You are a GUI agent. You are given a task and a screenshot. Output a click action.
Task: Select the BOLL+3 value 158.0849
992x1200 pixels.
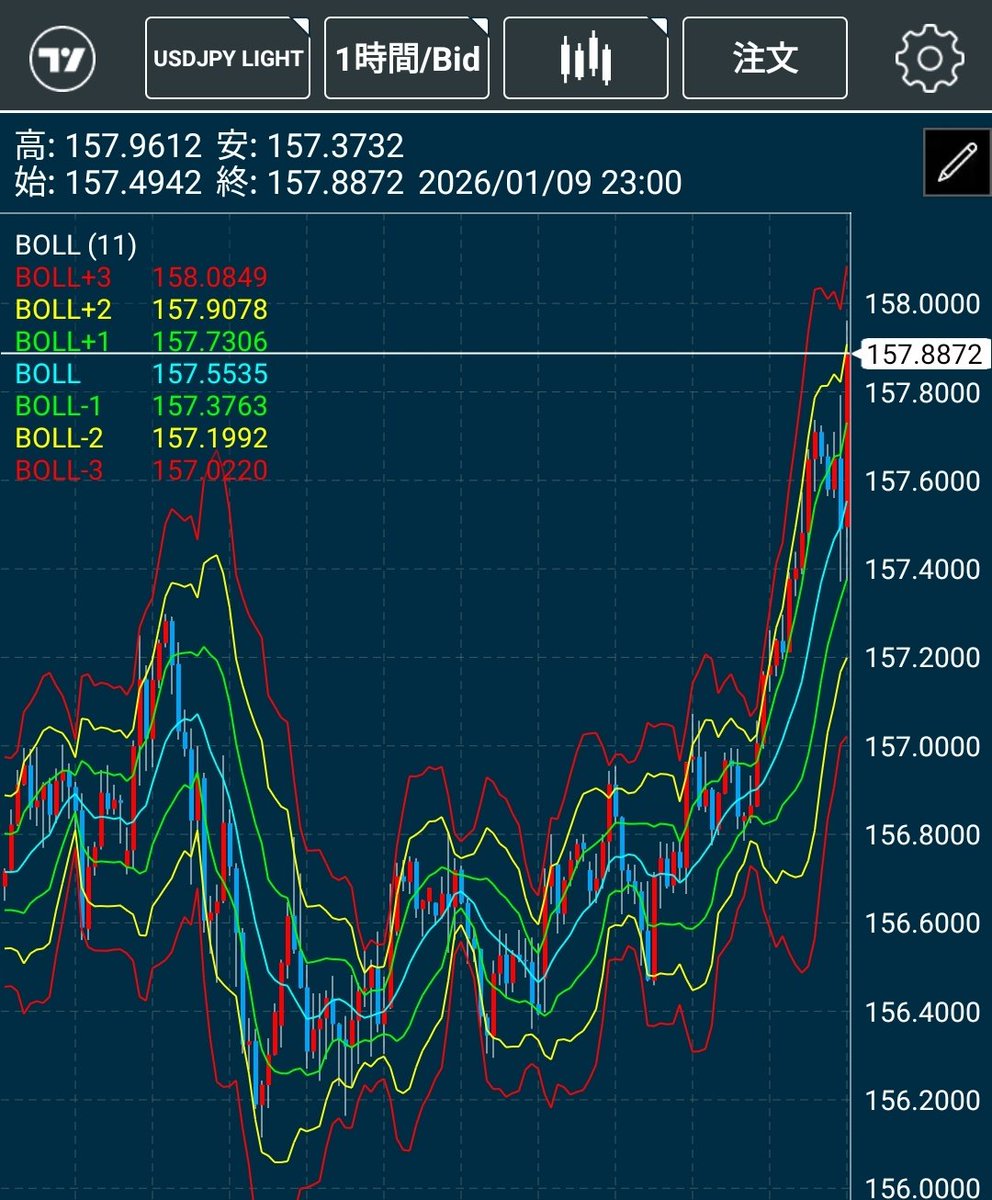tap(210, 277)
